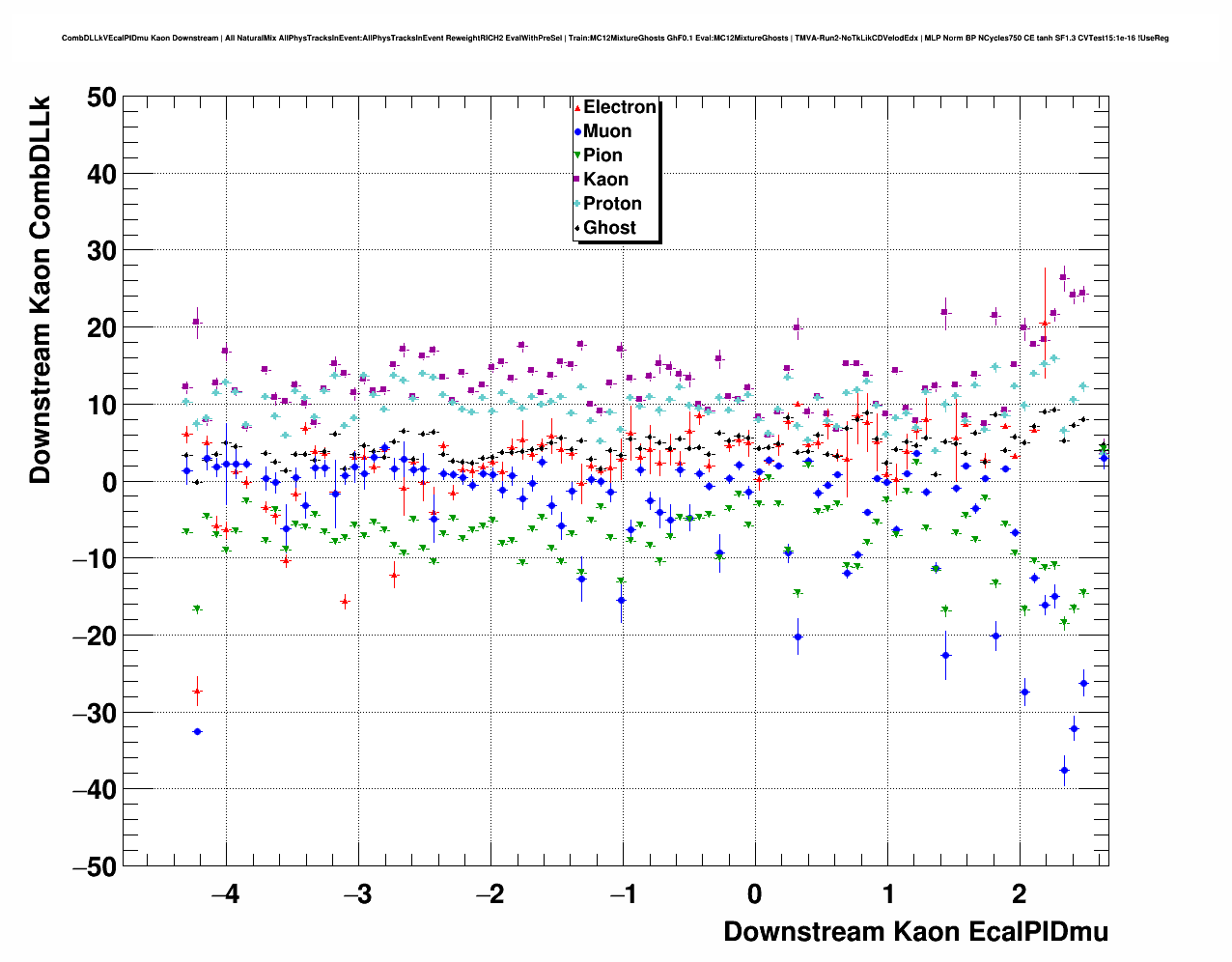Image resolution: width=1232 pixels, height=962 pixels.
Task: Click the blue Muon circle marker in legend
Action: coord(578,131)
